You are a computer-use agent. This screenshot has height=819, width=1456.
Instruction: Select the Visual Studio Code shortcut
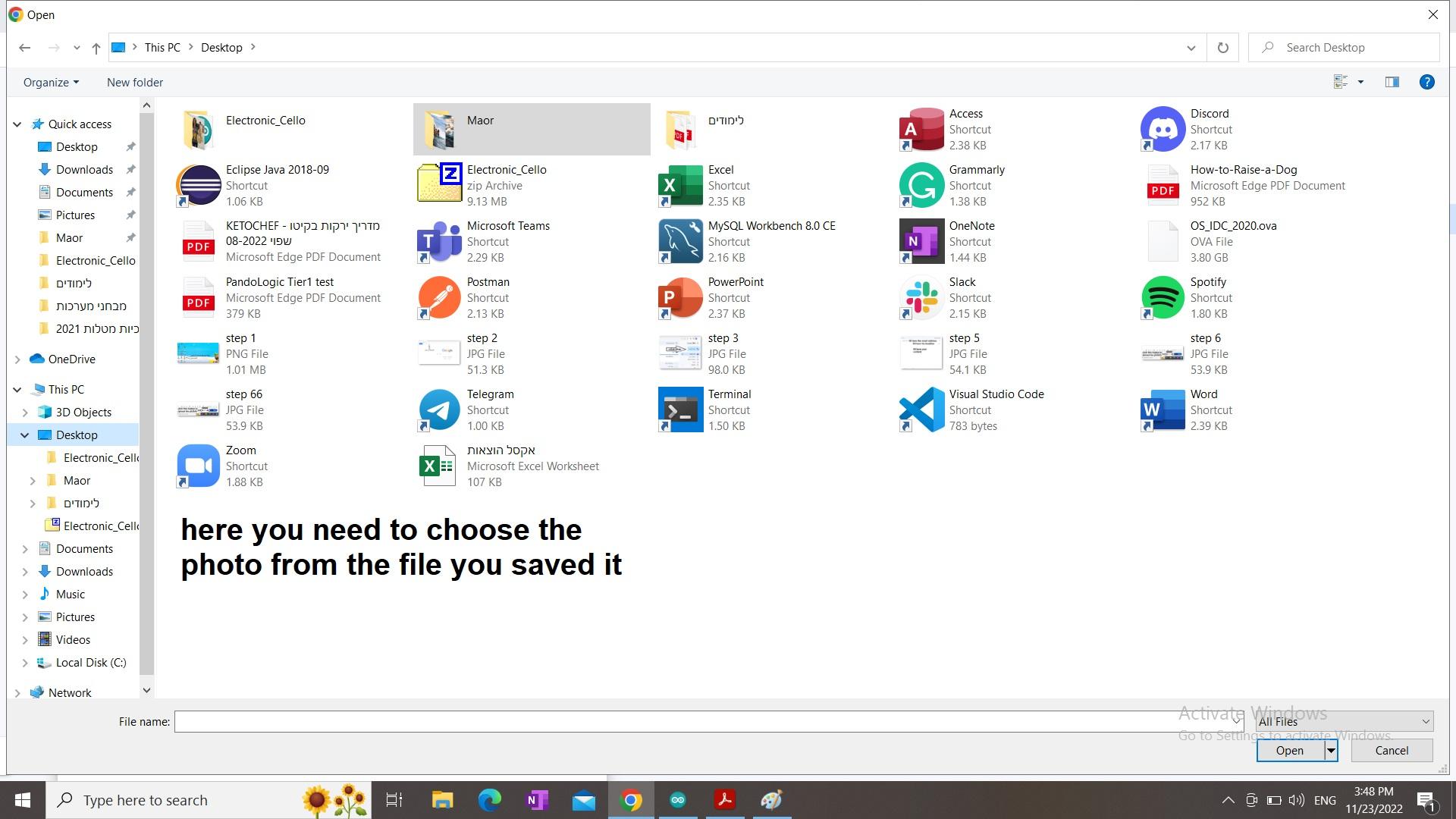pos(921,409)
